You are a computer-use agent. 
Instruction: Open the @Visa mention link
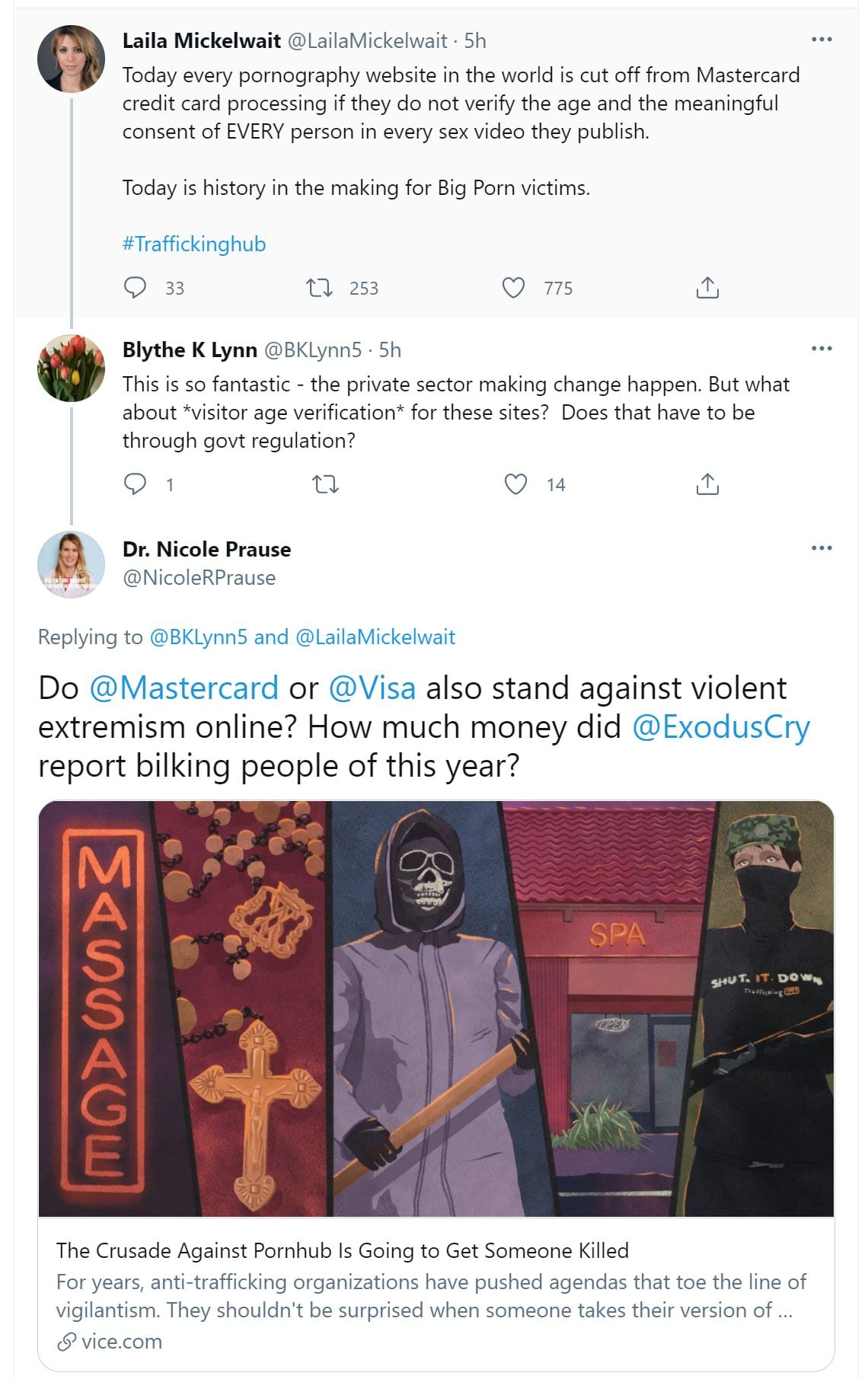tap(372, 688)
